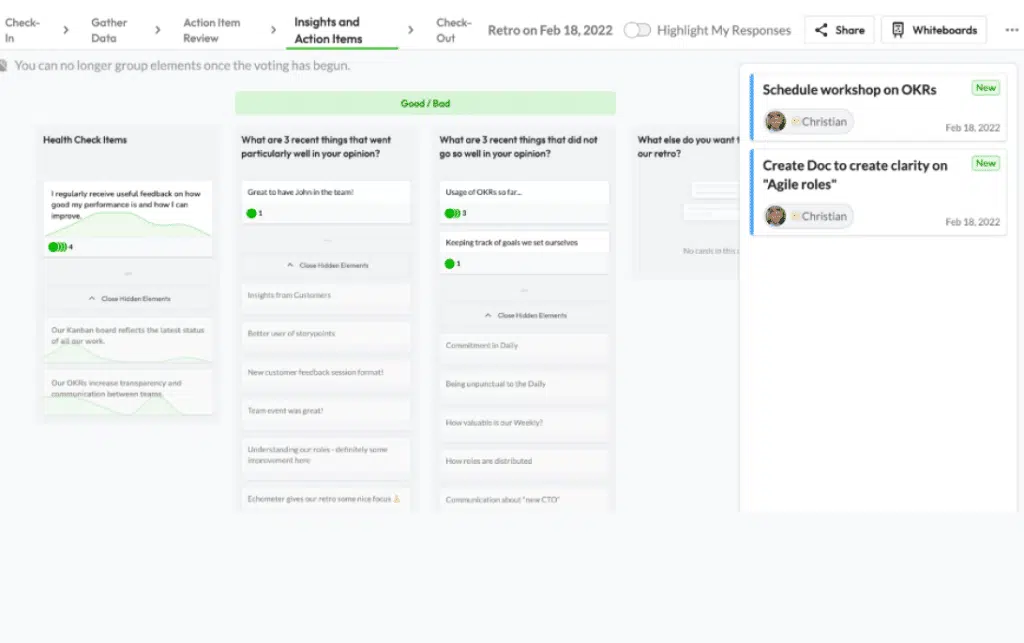Click chevron after Insights and Action Items
The height and width of the screenshot is (643, 1024).
click(410, 30)
